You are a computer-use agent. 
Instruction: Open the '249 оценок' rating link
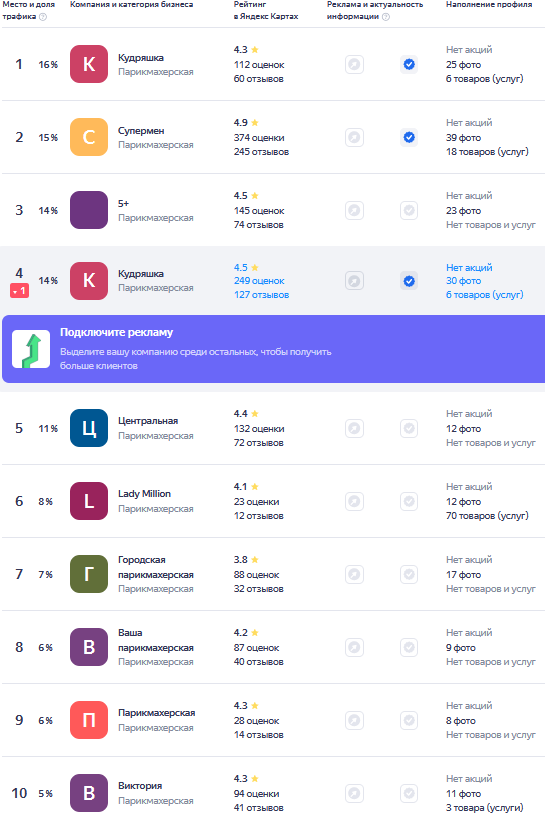point(259,281)
